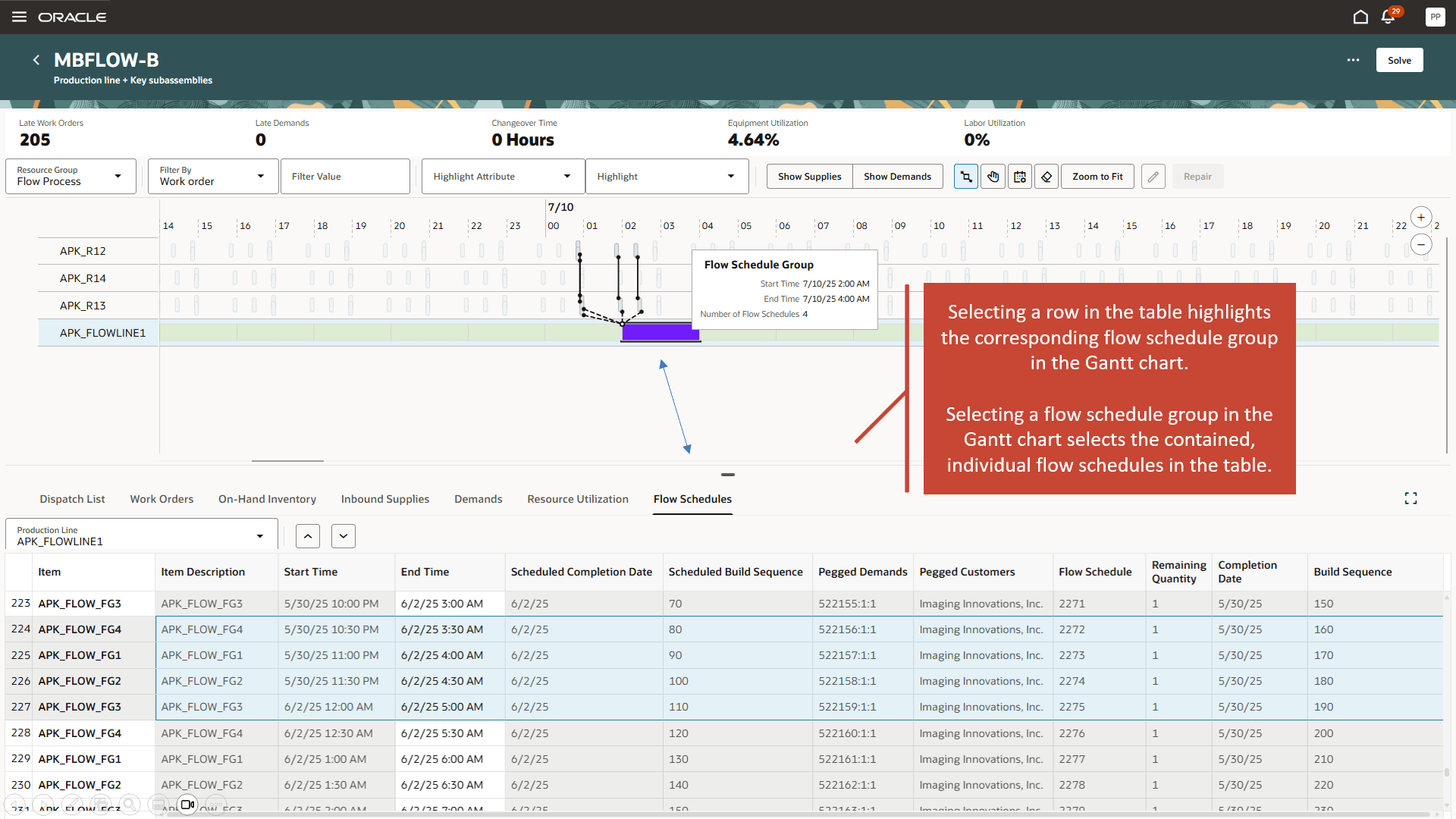Viewport: 1456px width, 819px height.
Task: Click the pencil edit icon
Action: click(x=1153, y=177)
